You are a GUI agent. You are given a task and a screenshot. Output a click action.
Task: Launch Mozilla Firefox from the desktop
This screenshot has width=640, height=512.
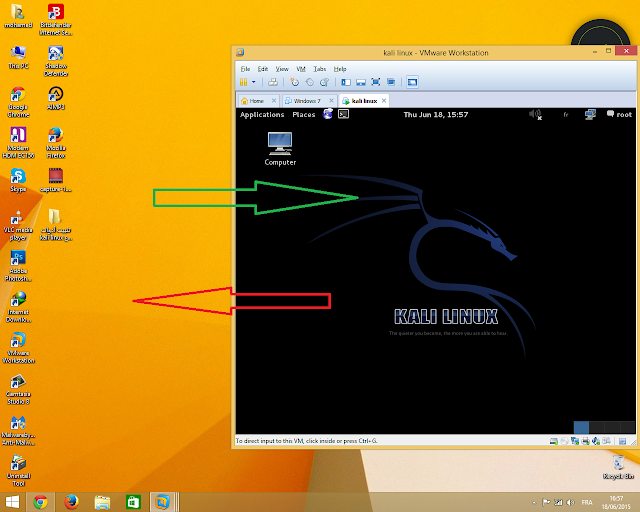(56, 143)
